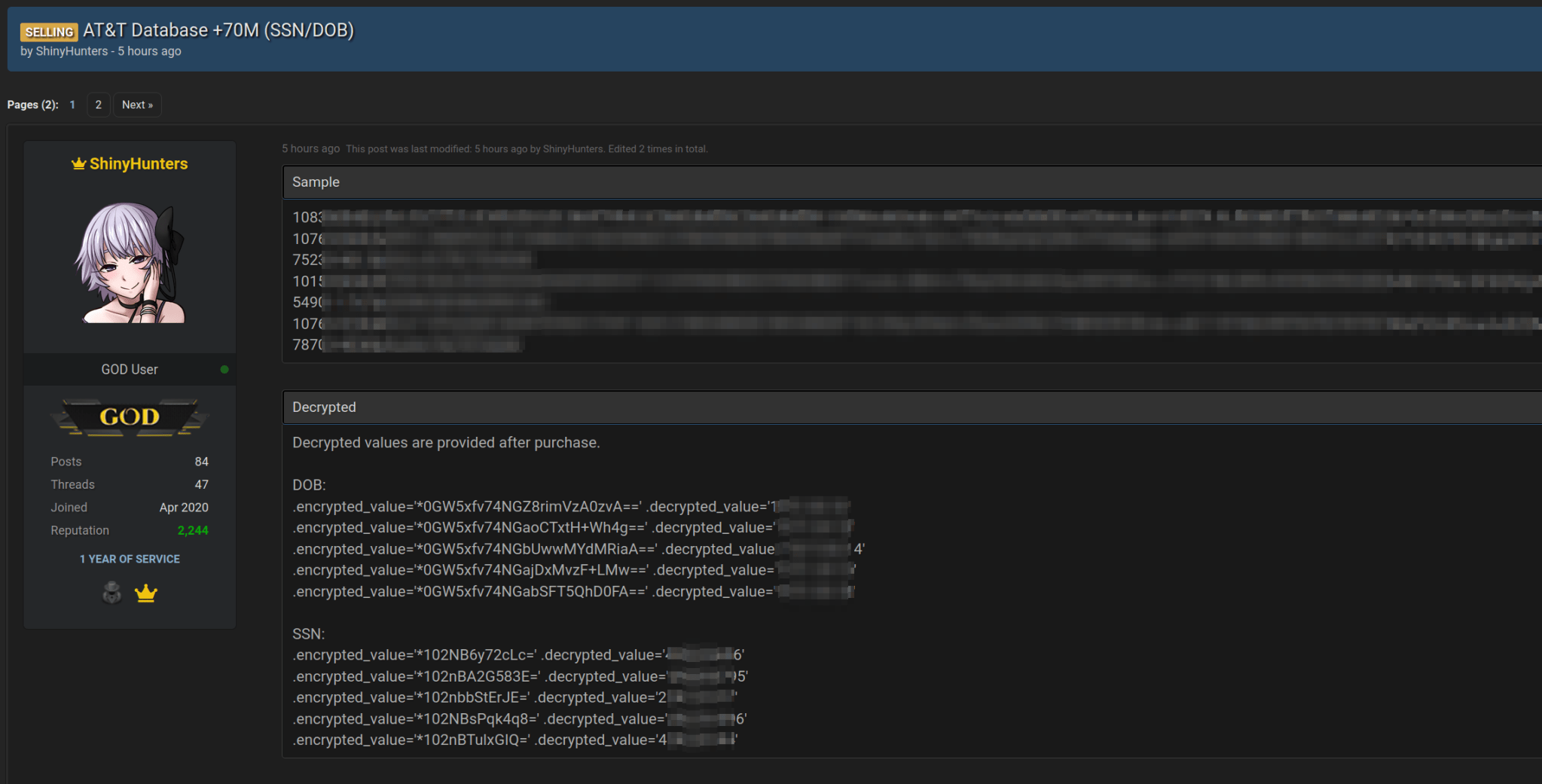Go to page 2 of thread

pos(98,105)
